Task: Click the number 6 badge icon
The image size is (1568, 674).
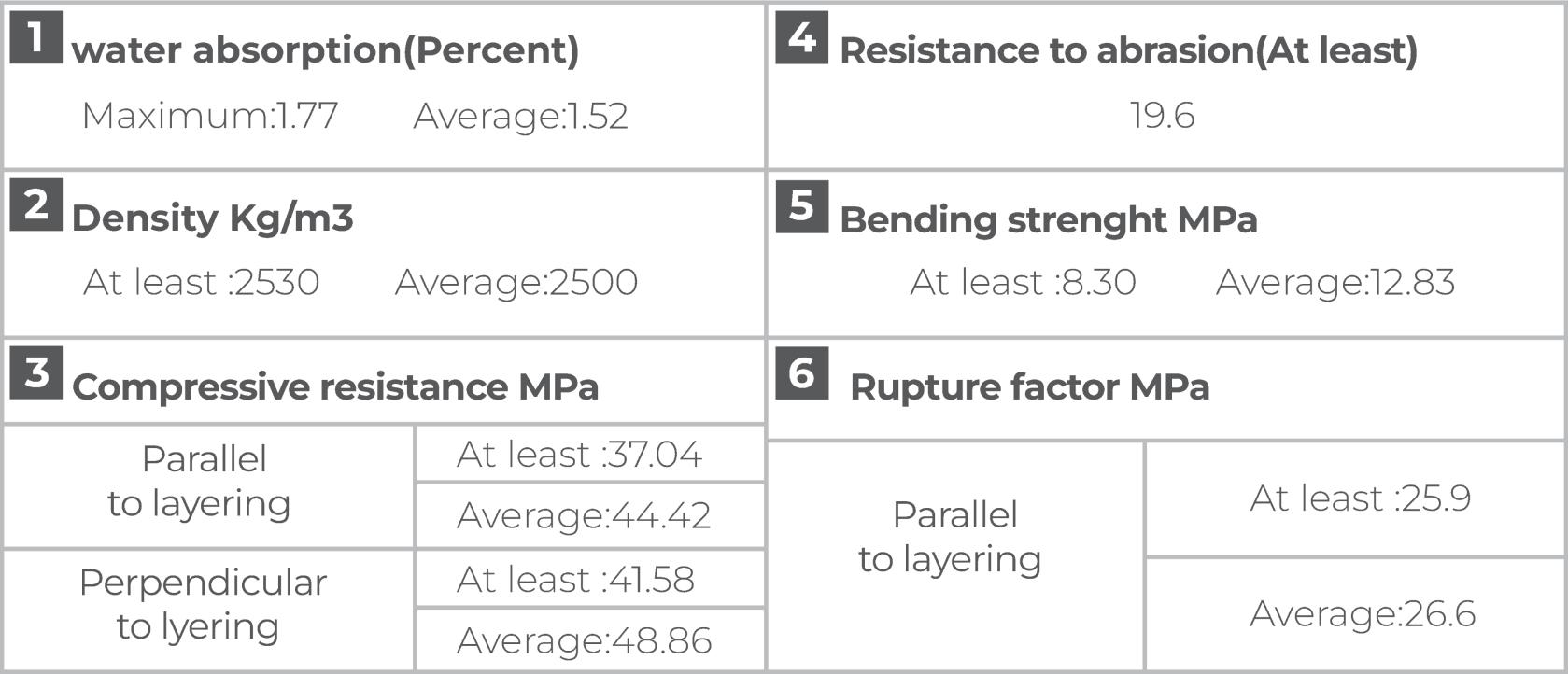Action: [801, 372]
